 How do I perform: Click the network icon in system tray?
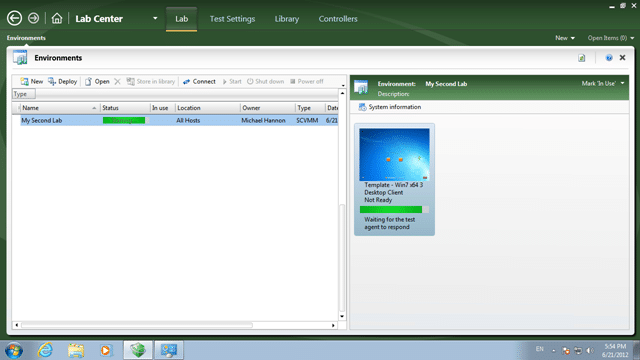click(578, 351)
